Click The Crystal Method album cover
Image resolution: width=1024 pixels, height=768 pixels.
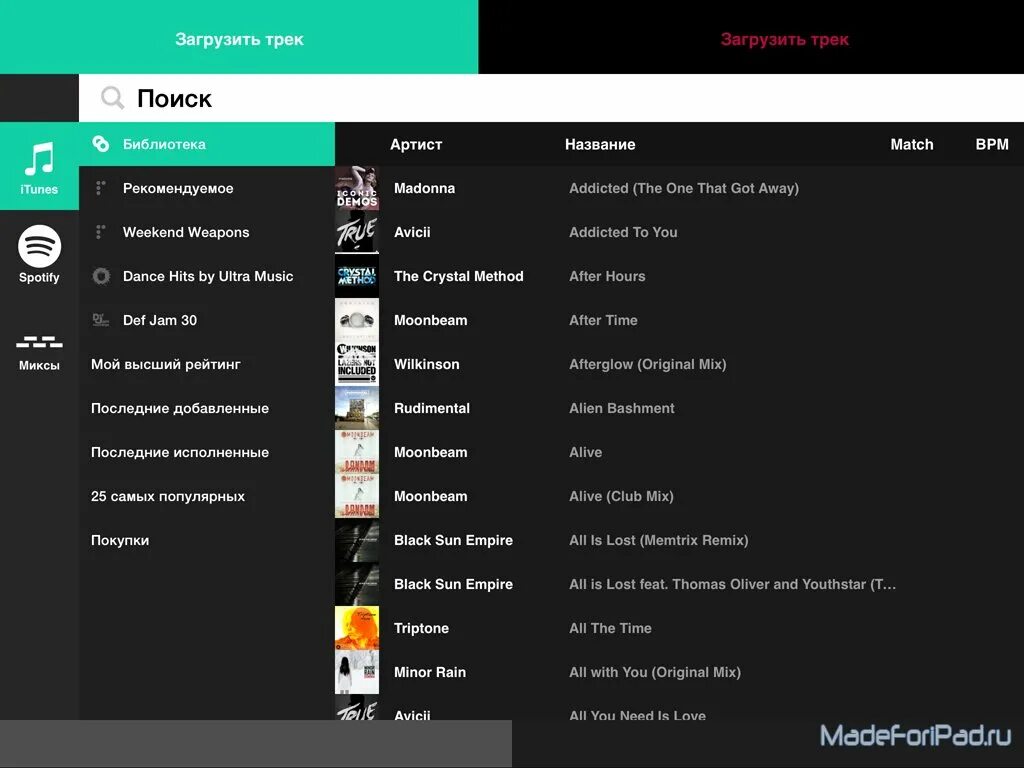click(x=357, y=276)
